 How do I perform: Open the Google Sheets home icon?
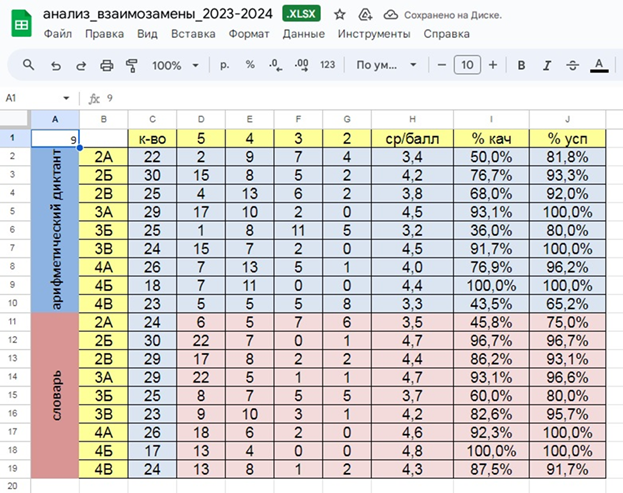tap(20, 22)
